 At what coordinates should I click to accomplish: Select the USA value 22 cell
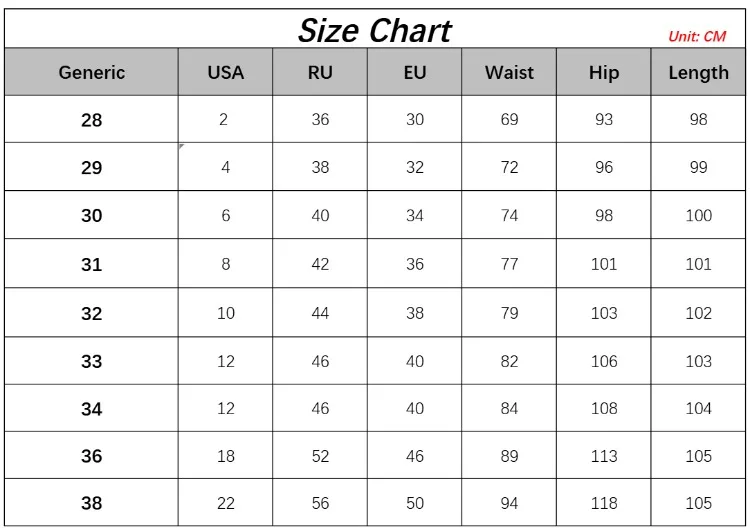pyautogui.click(x=225, y=503)
